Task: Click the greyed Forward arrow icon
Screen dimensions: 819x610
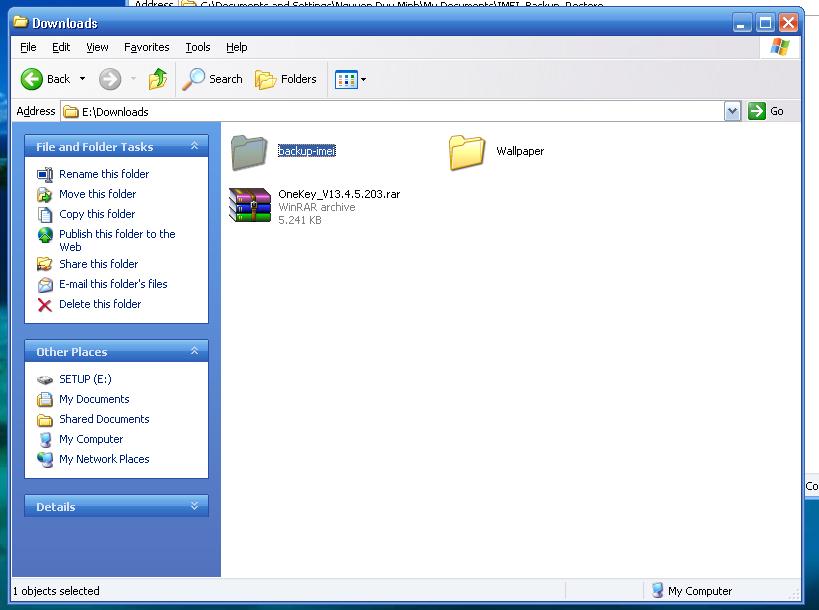Action: (x=110, y=79)
